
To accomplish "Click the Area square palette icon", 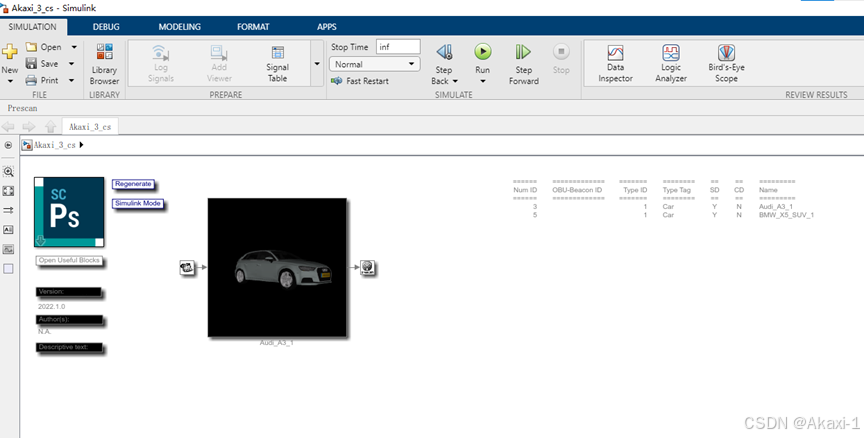I will [8, 268].
